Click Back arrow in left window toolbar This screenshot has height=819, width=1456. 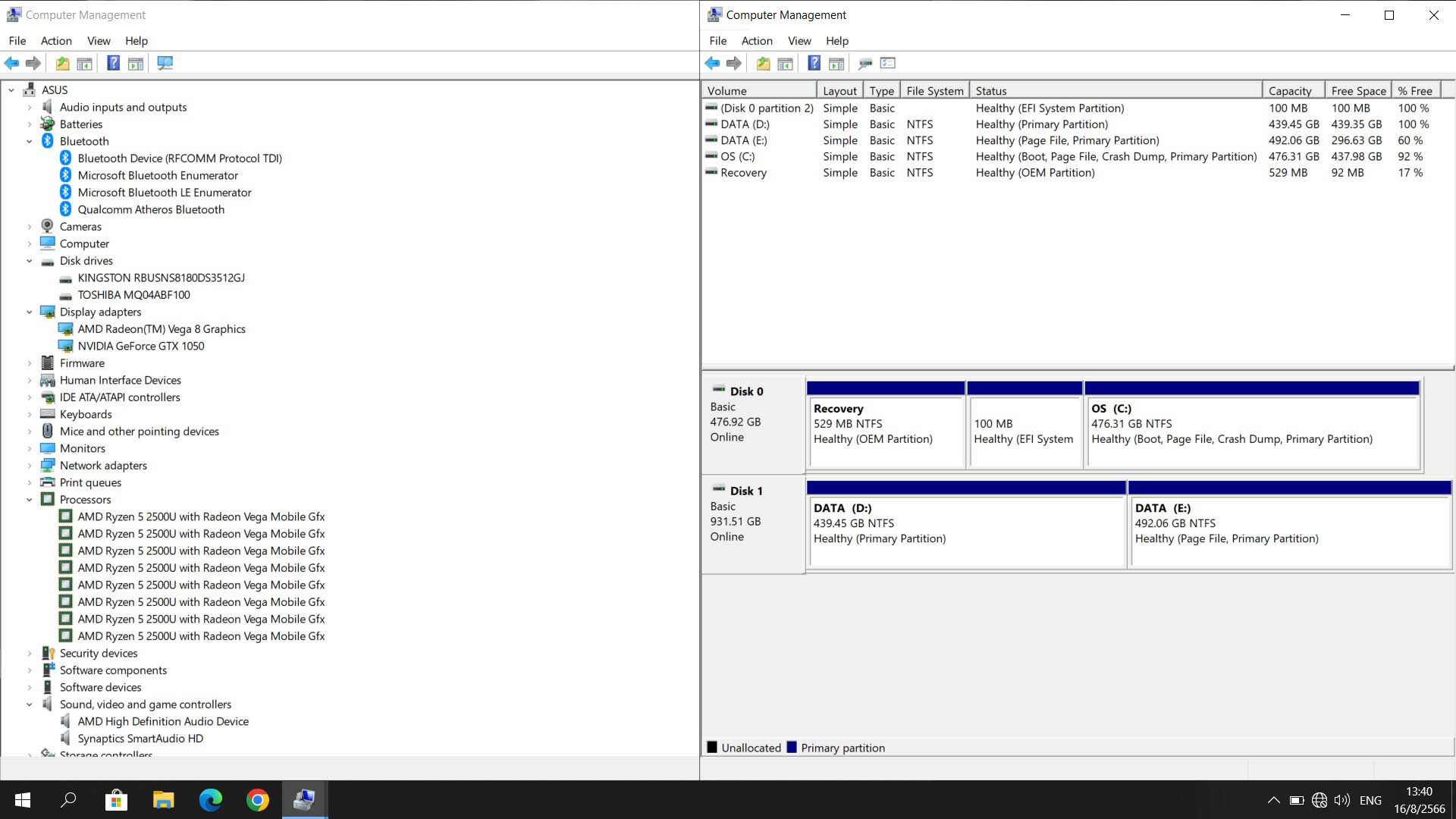pos(12,63)
